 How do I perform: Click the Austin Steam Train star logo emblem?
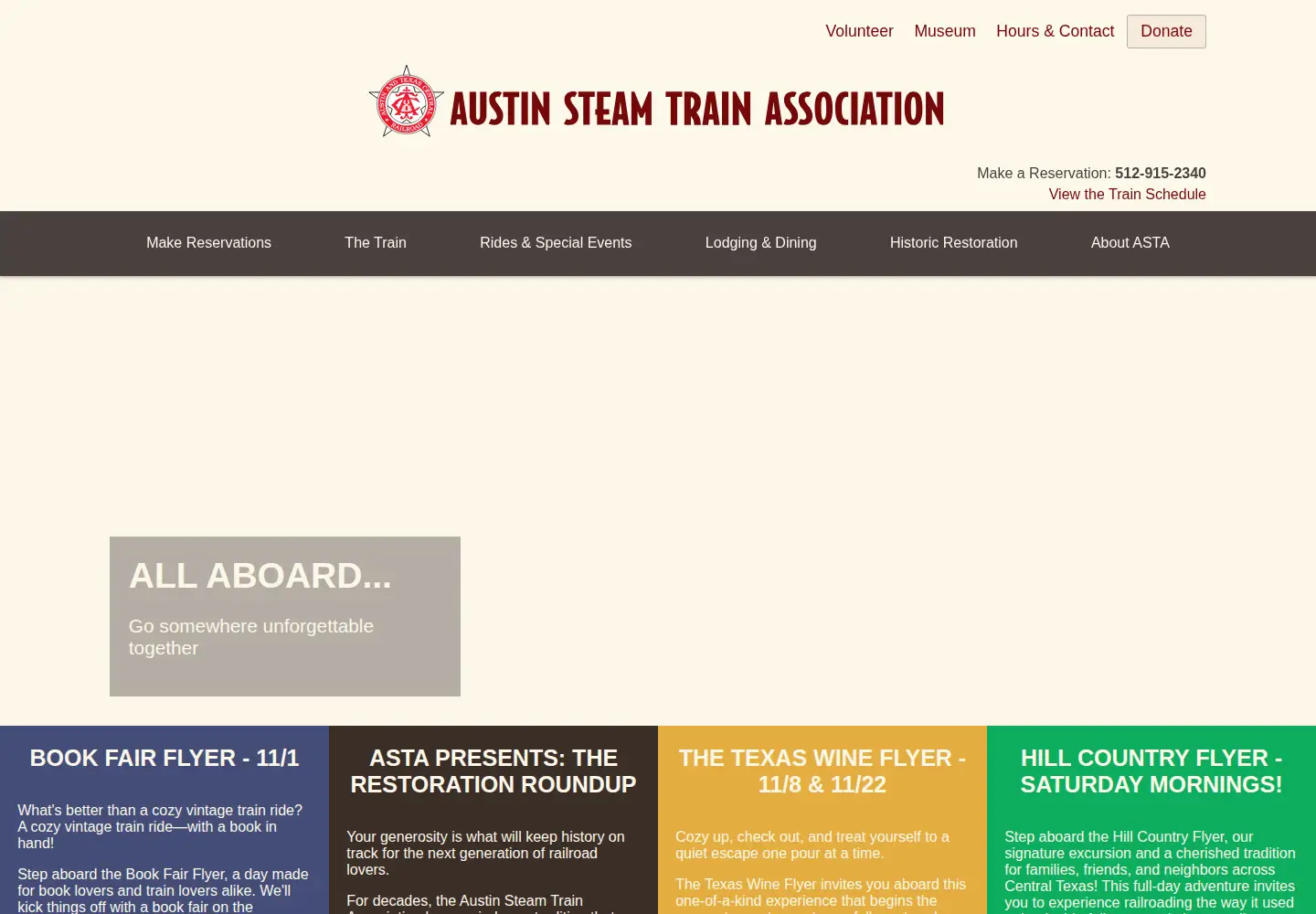[x=407, y=101]
